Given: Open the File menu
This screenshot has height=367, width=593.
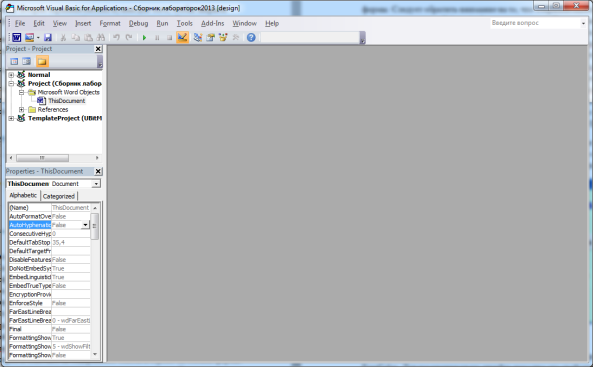Looking at the screenshot, I should coord(20,23).
